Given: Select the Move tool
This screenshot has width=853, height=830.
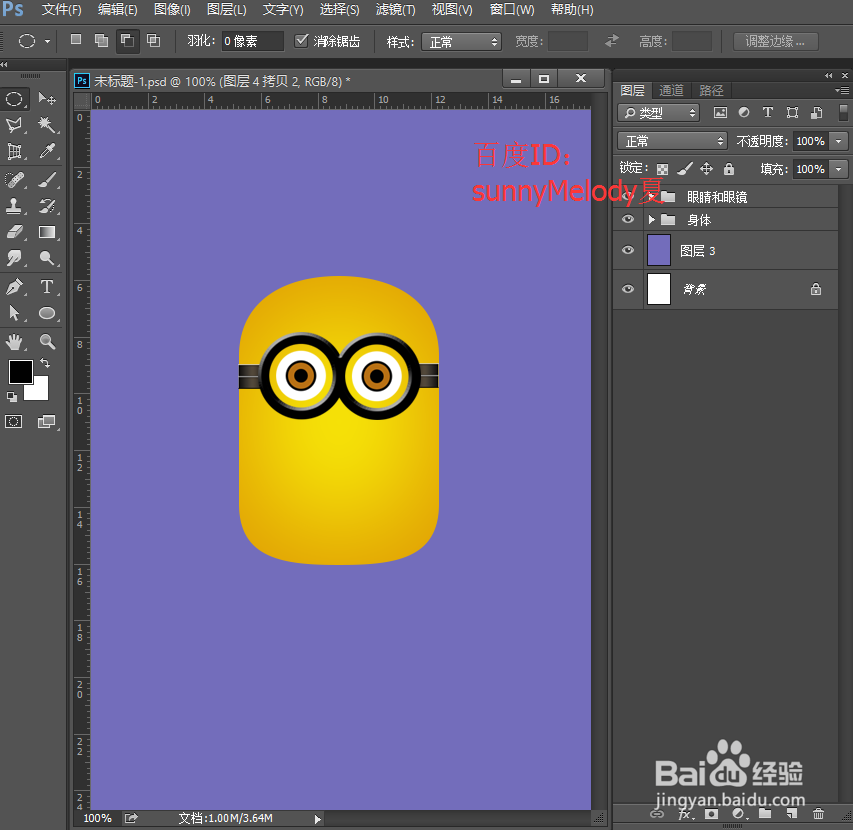Looking at the screenshot, I should coord(47,99).
